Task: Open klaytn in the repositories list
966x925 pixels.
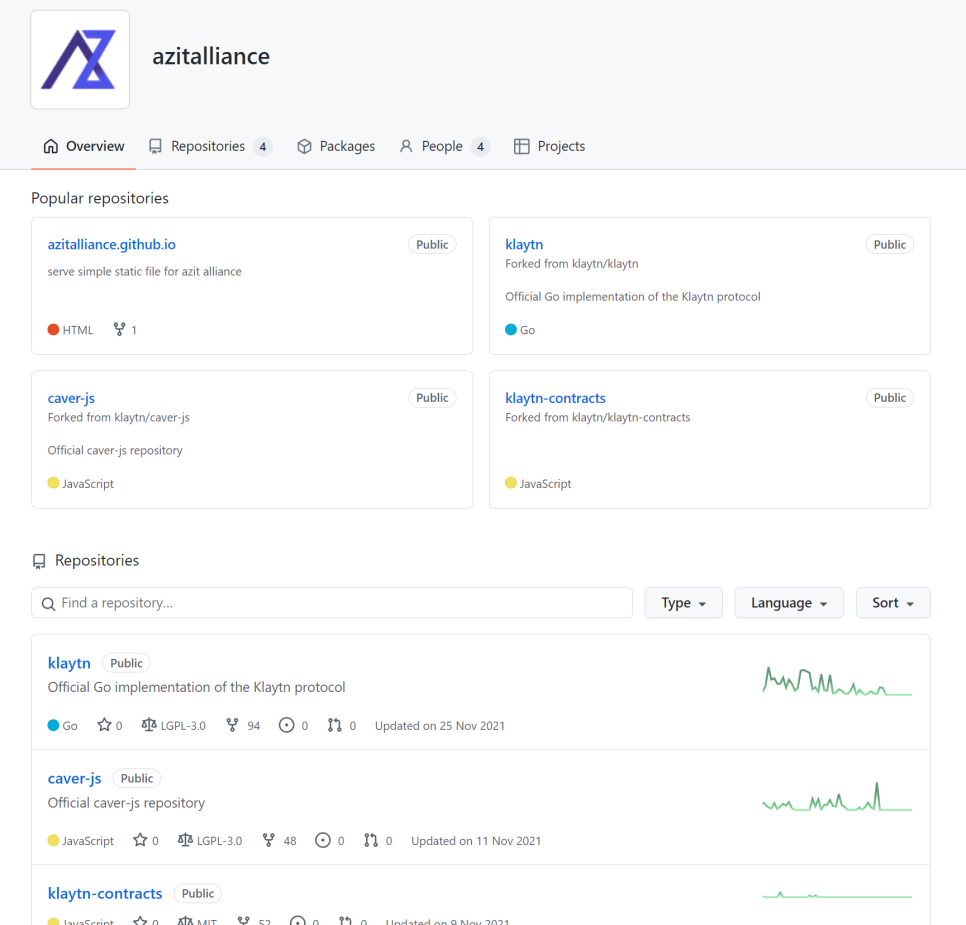Action: 69,663
